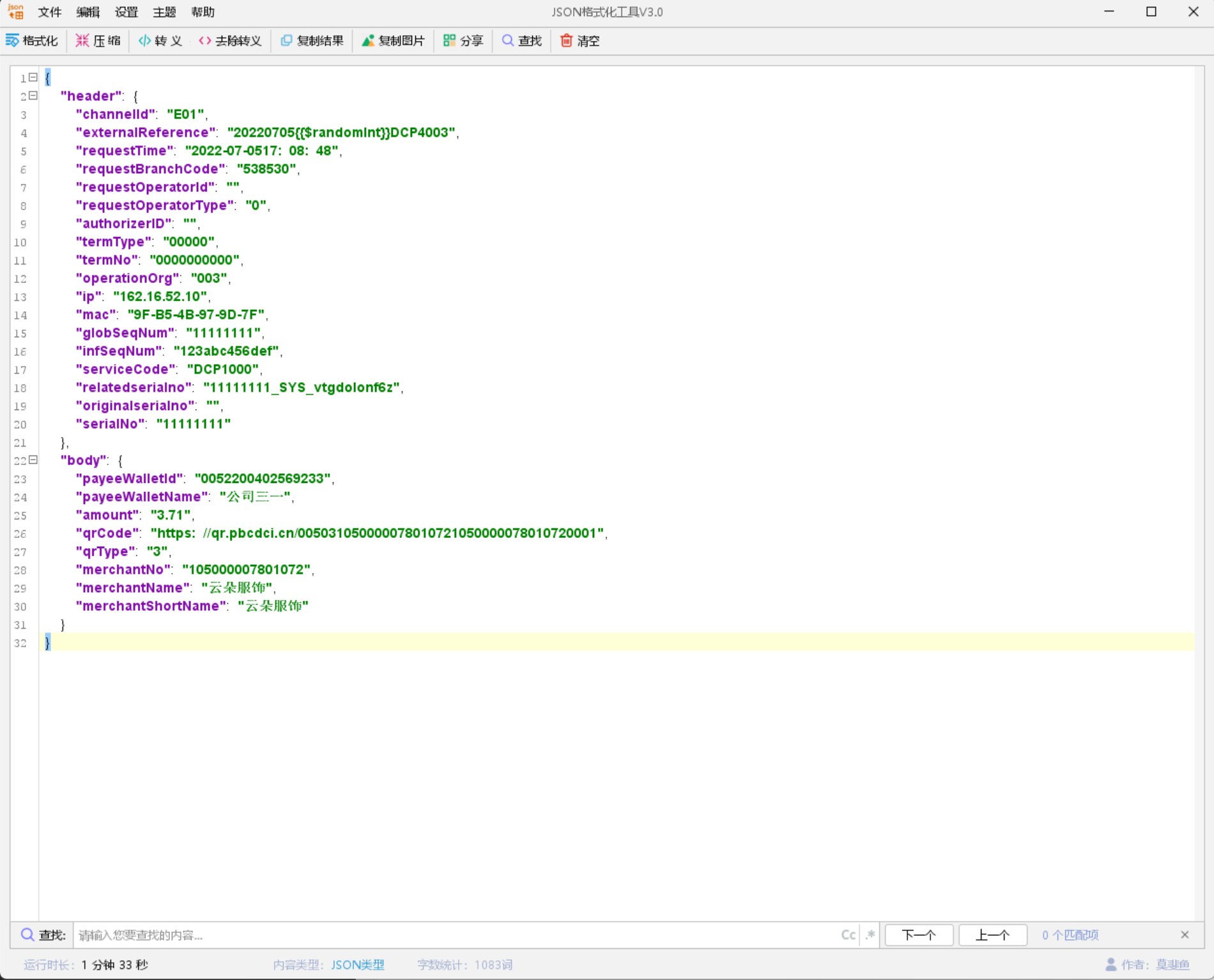Viewport: 1214px width, 980px height.
Task: Close the find bar
Action: coord(1185,935)
